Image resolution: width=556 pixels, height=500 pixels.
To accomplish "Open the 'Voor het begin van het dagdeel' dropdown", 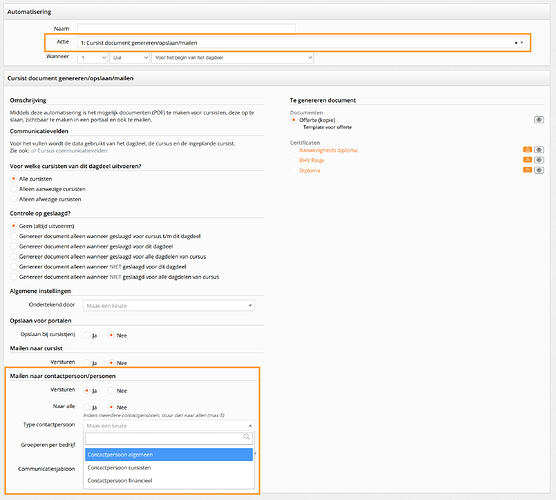I will point(232,57).
